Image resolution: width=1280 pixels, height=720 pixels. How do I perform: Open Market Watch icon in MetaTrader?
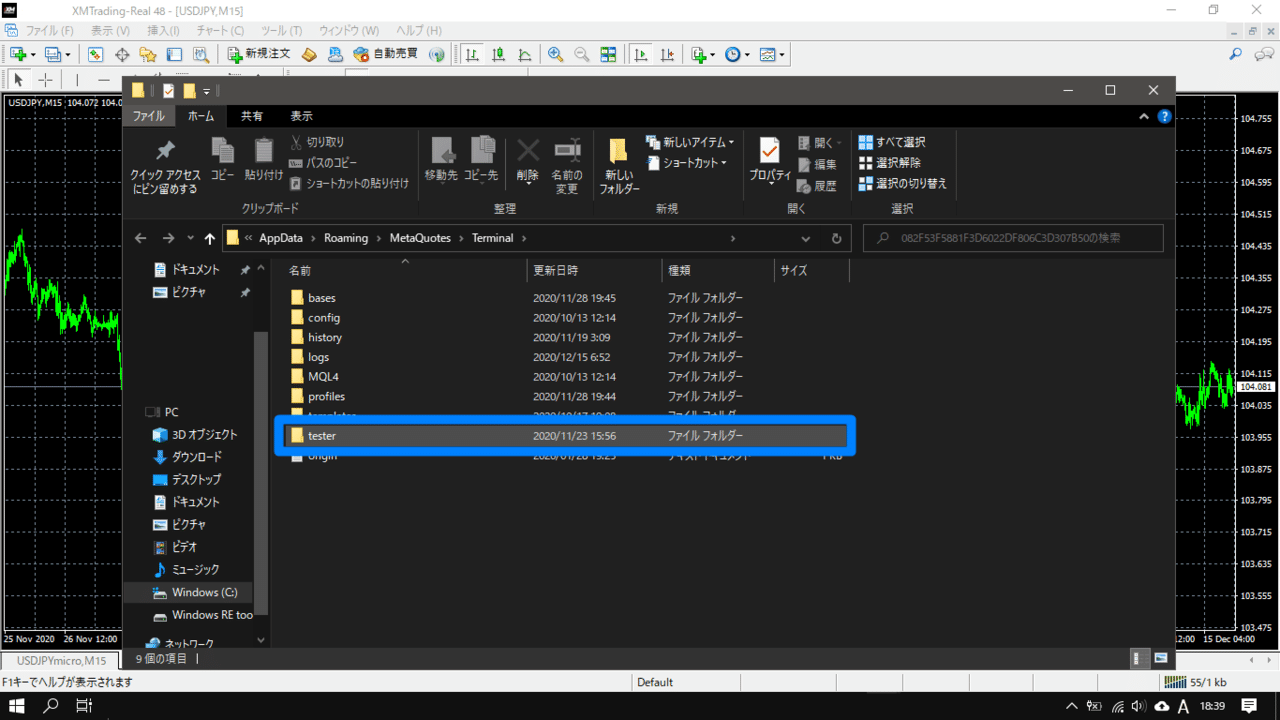[96, 54]
